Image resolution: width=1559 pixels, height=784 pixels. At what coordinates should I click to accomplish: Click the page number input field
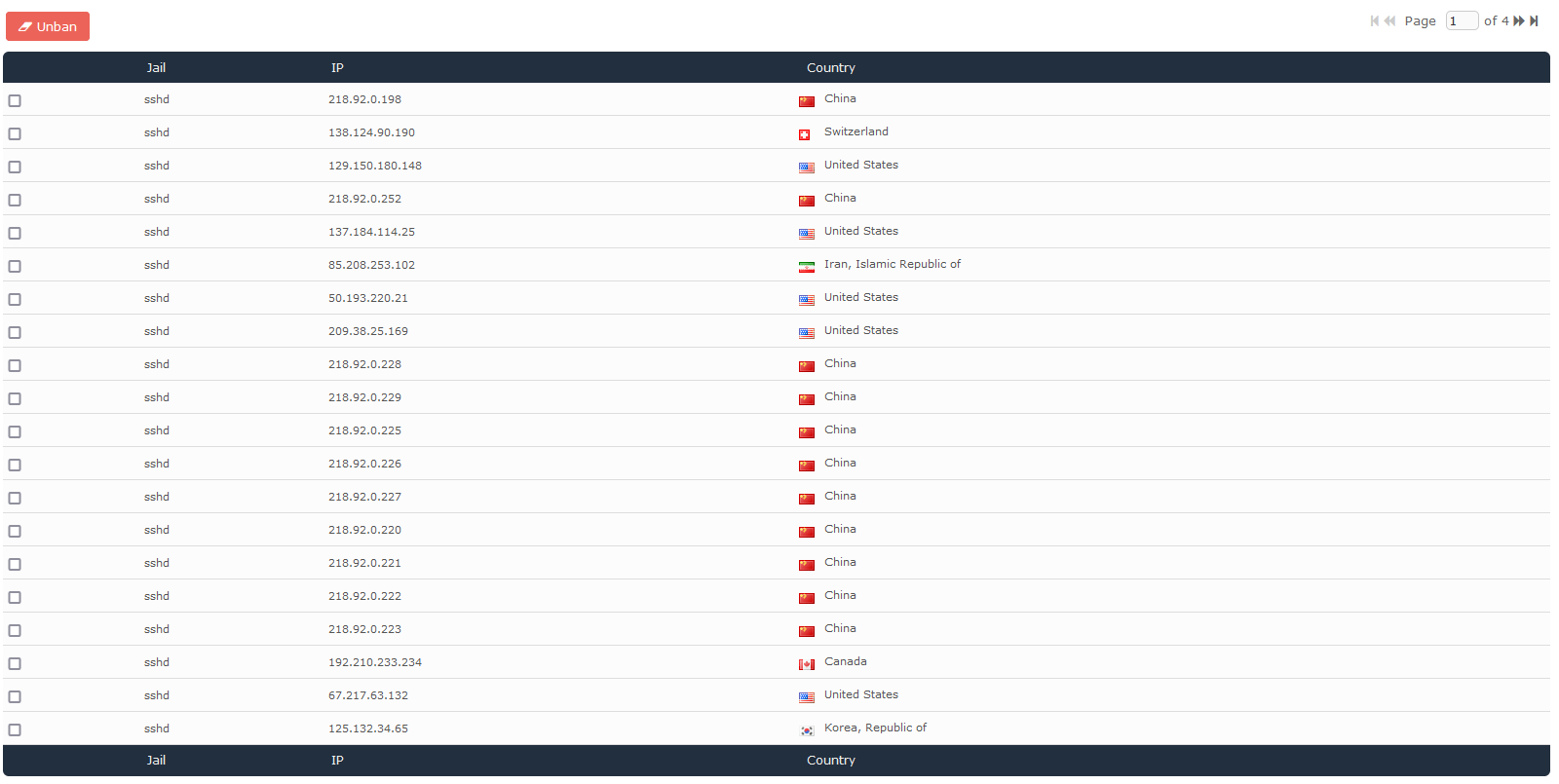tap(1462, 21)
